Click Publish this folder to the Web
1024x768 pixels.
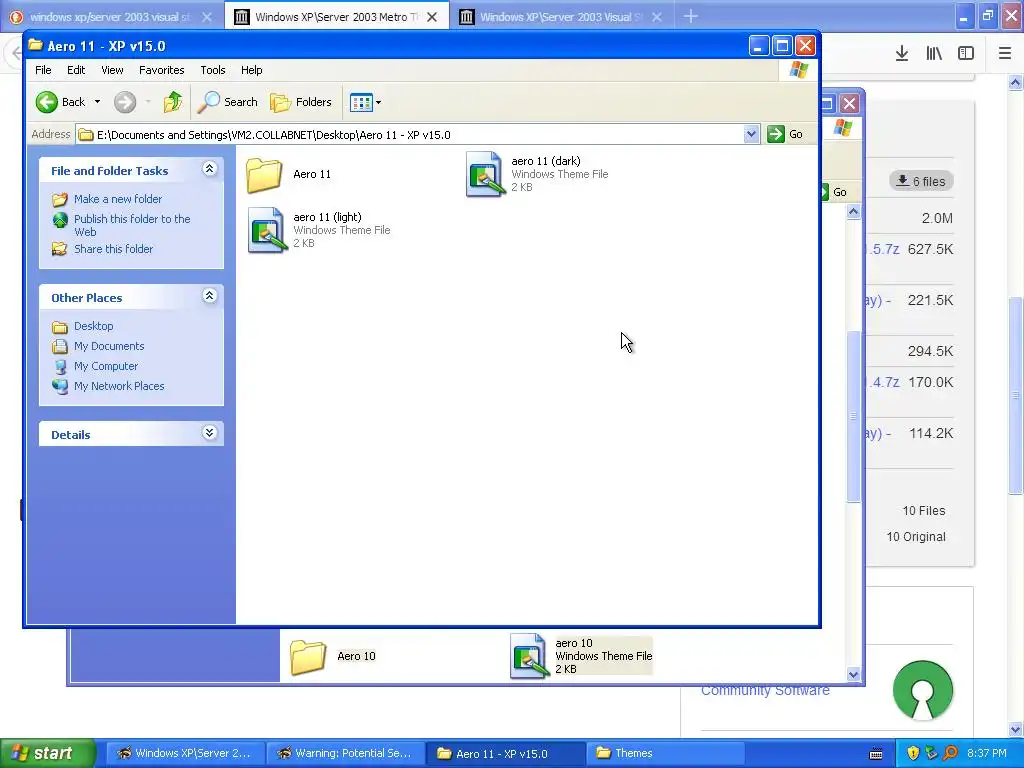[132, 225]
